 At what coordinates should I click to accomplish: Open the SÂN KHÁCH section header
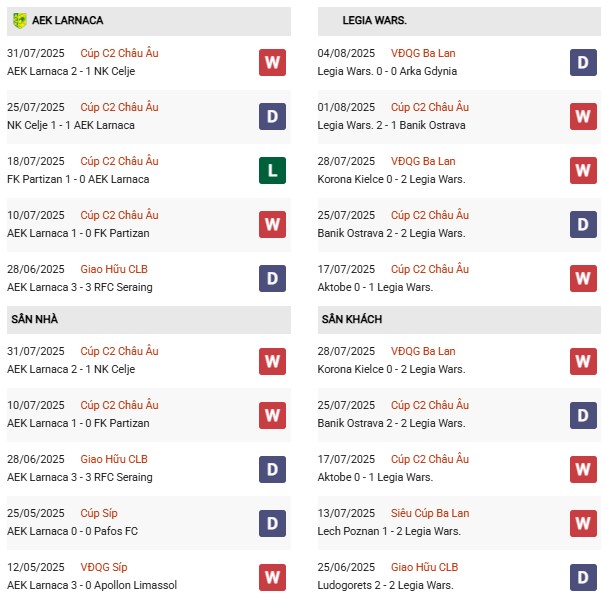pyautogui.click(x=352, y=319)
